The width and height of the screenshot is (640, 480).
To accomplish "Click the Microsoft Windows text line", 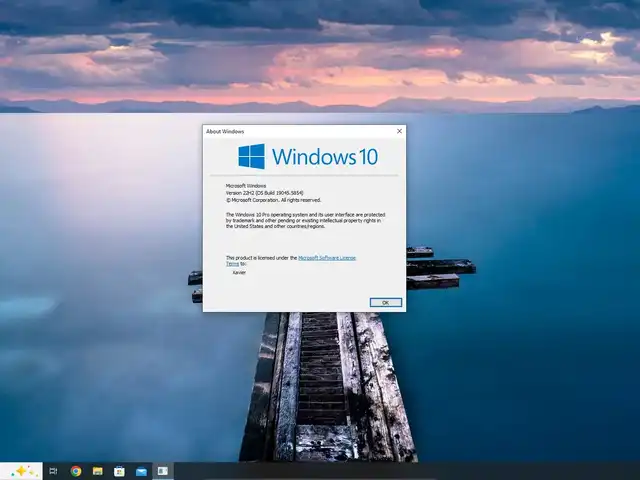I will [246, 185].
